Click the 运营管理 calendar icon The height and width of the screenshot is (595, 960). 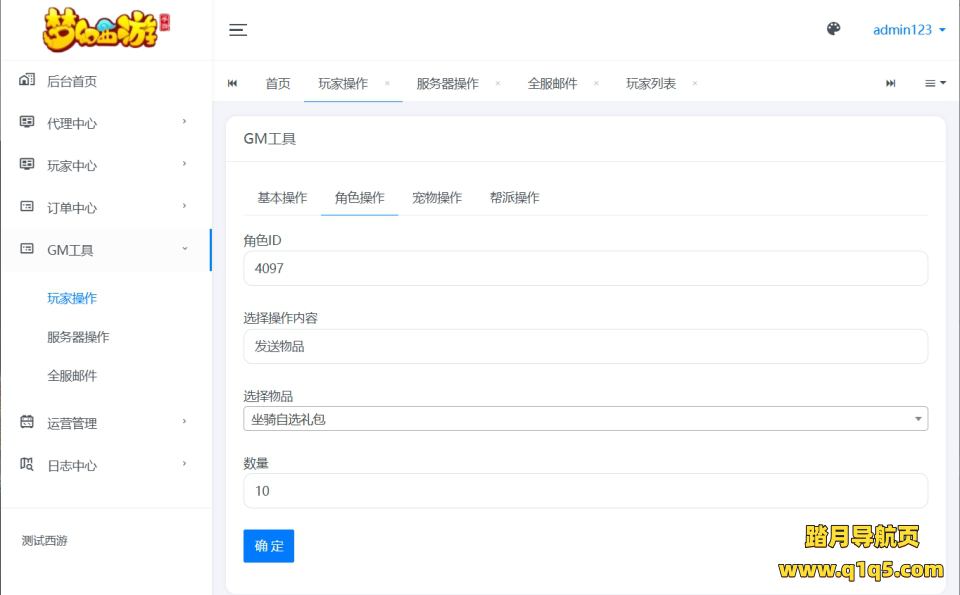click(x=27, y=422)
